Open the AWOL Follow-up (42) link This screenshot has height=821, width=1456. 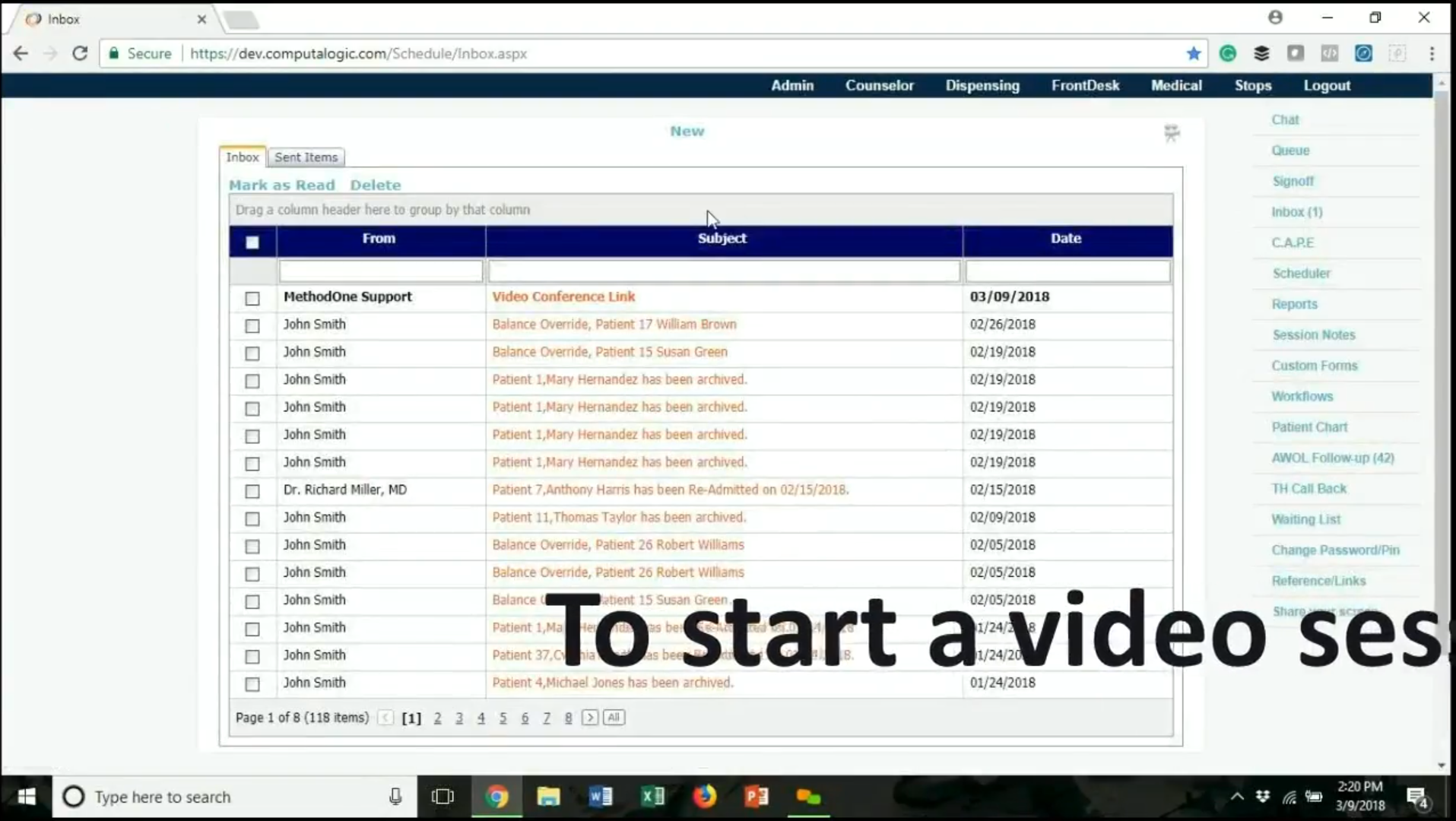click(1332, 458)
